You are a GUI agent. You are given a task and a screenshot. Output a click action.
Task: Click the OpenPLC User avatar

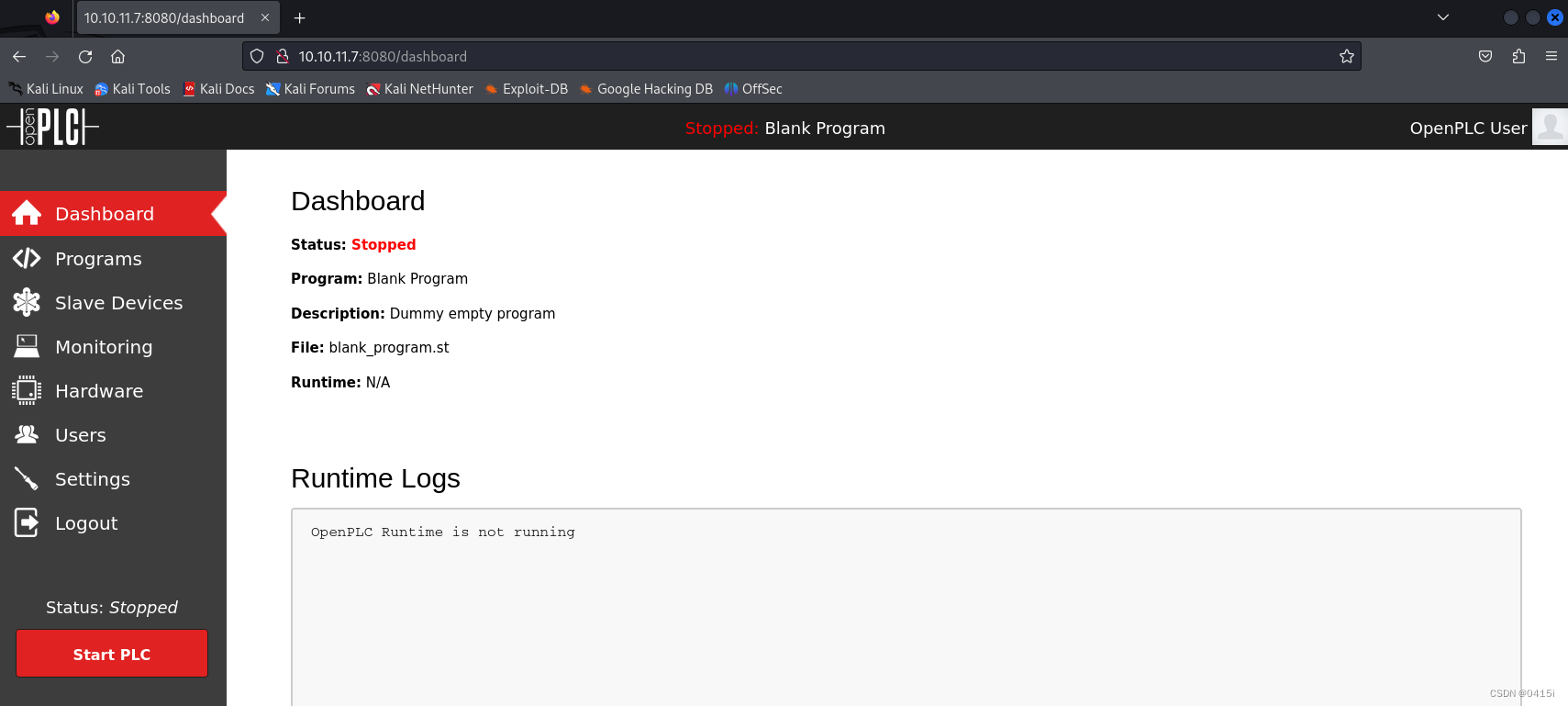pos(1550,127)
